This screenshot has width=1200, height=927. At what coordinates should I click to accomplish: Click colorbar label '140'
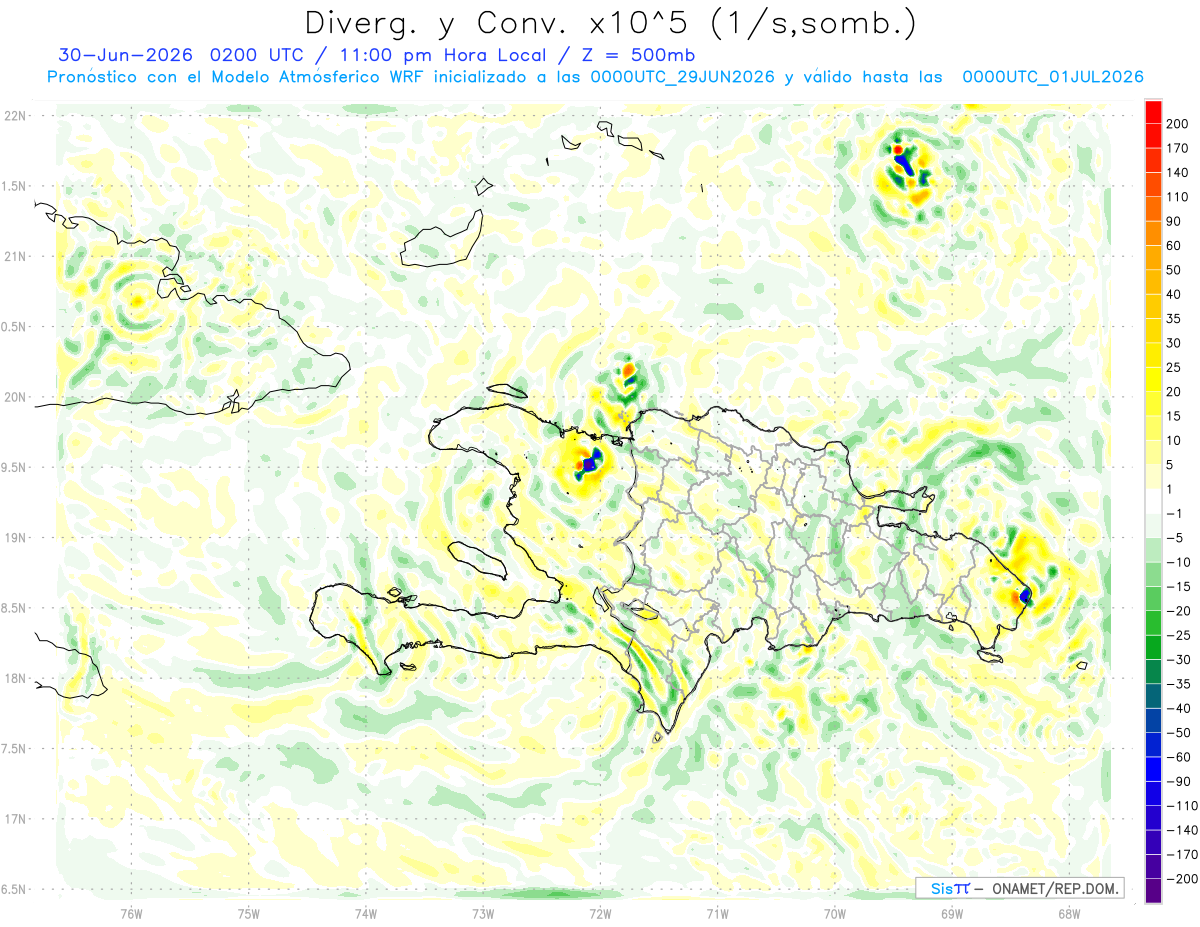coord(1179,172)
